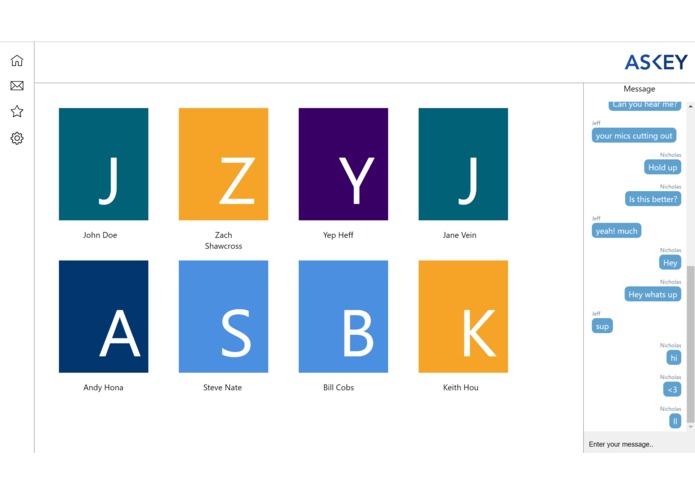Click the 'Hold up' message bubble
Viewport: 695px width, 494px height.
663,167
